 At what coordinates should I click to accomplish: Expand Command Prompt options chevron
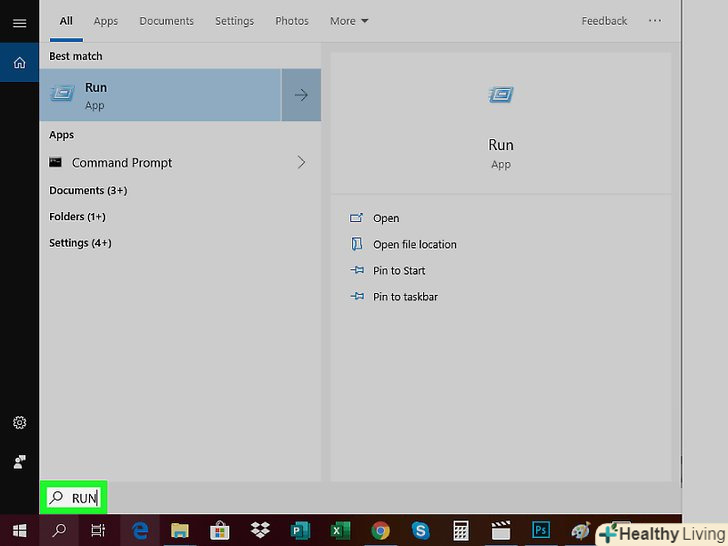pos(301,162)
